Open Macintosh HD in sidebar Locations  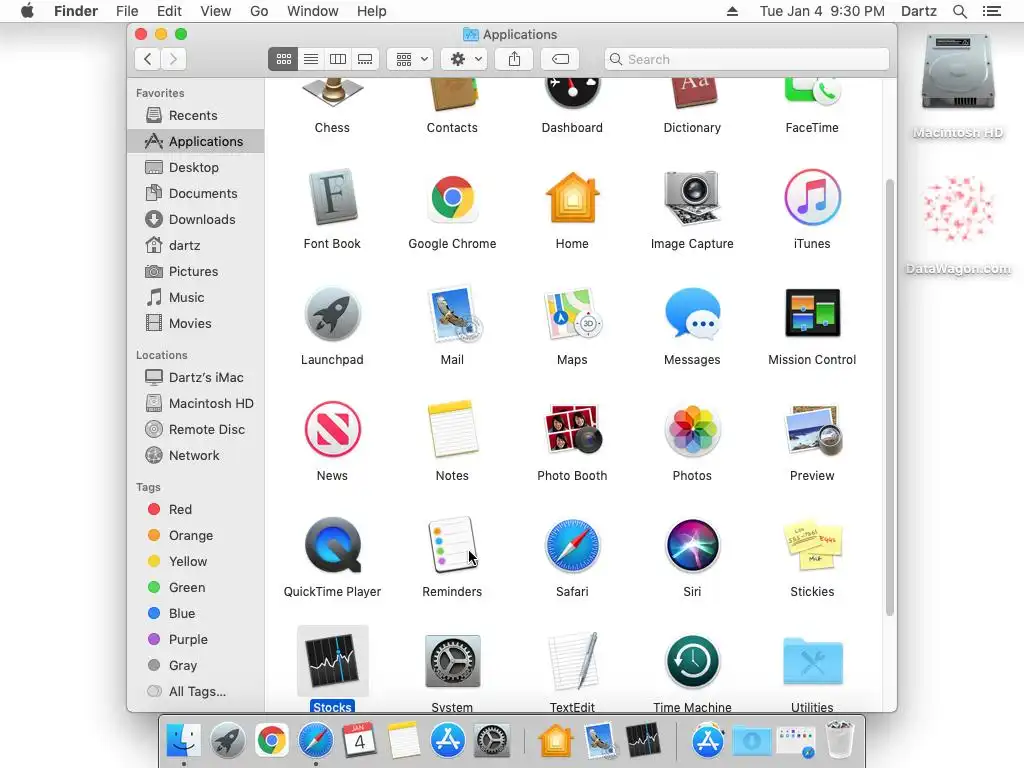196,404
